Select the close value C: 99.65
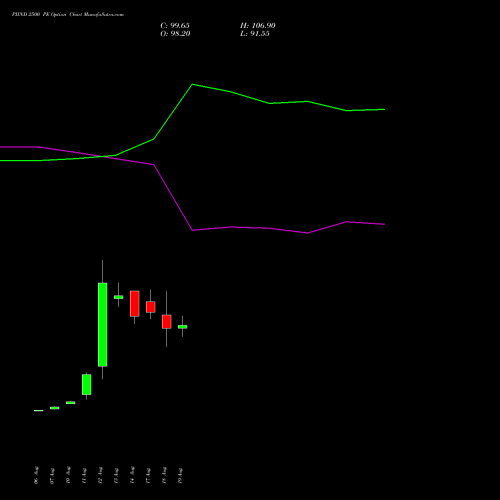The width and height of the screenshot is (500, 500). tap(175, 26)
